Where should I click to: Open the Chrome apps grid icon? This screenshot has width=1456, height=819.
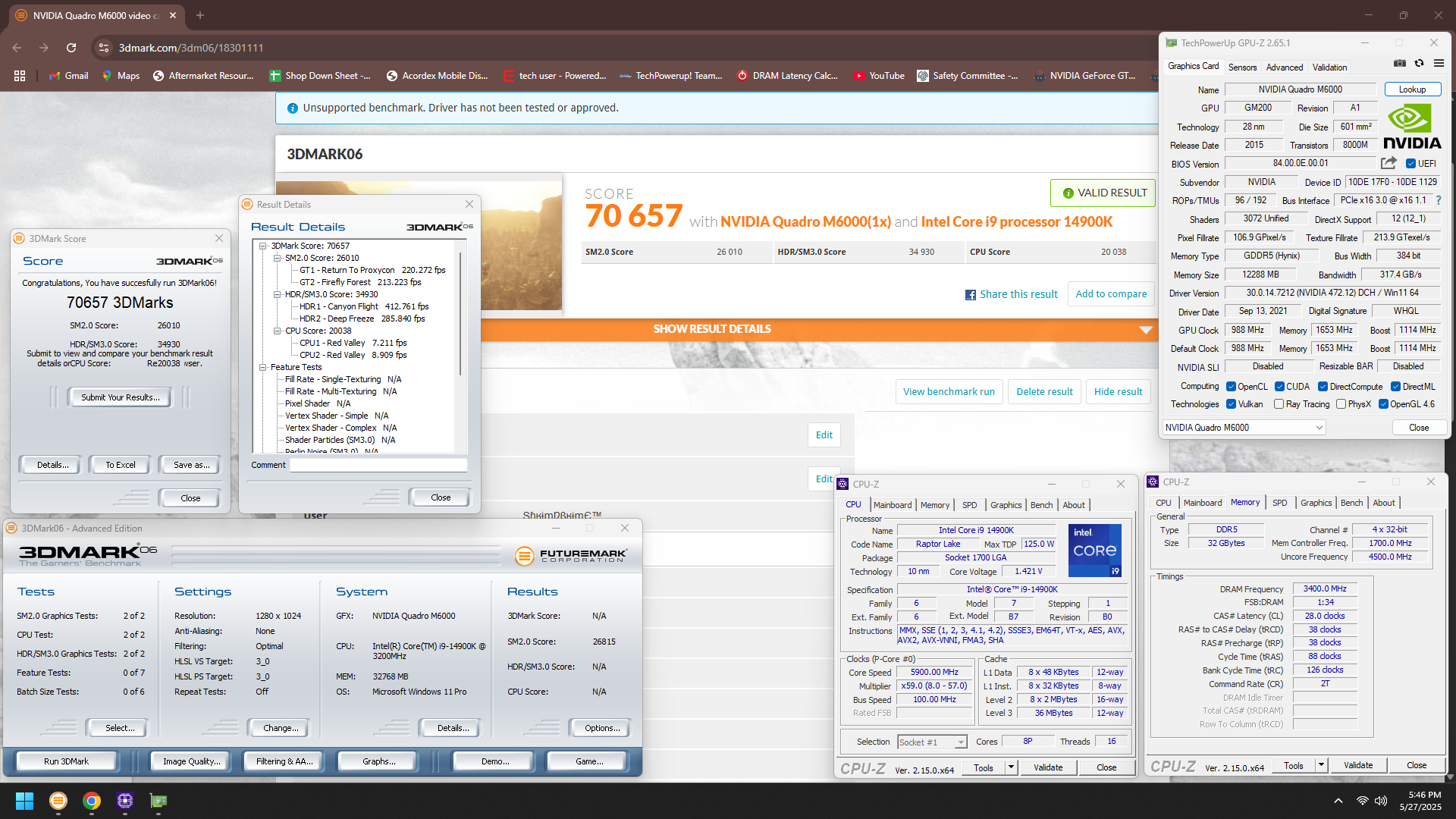tap(20, 76)
